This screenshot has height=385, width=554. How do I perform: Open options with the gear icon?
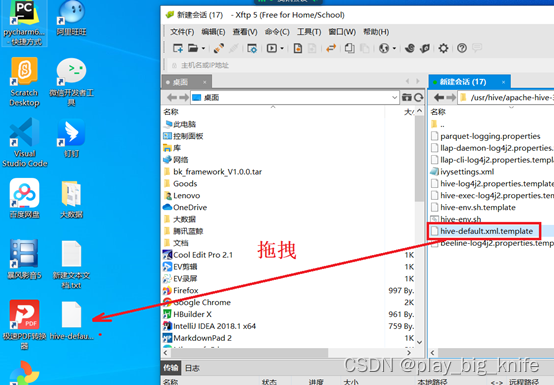[x=443, y=48]
